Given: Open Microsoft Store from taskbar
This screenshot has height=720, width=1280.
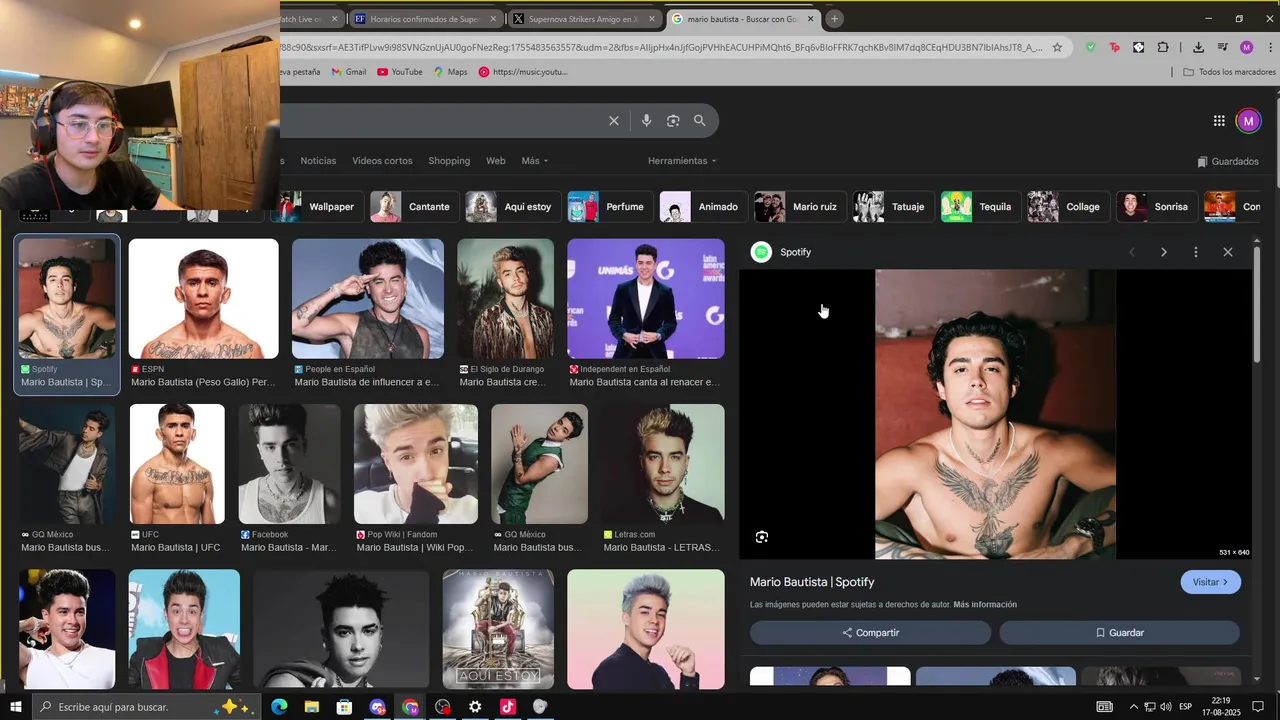Looking at the screenshot, I should pyautogui.click(x=344, y=707).
